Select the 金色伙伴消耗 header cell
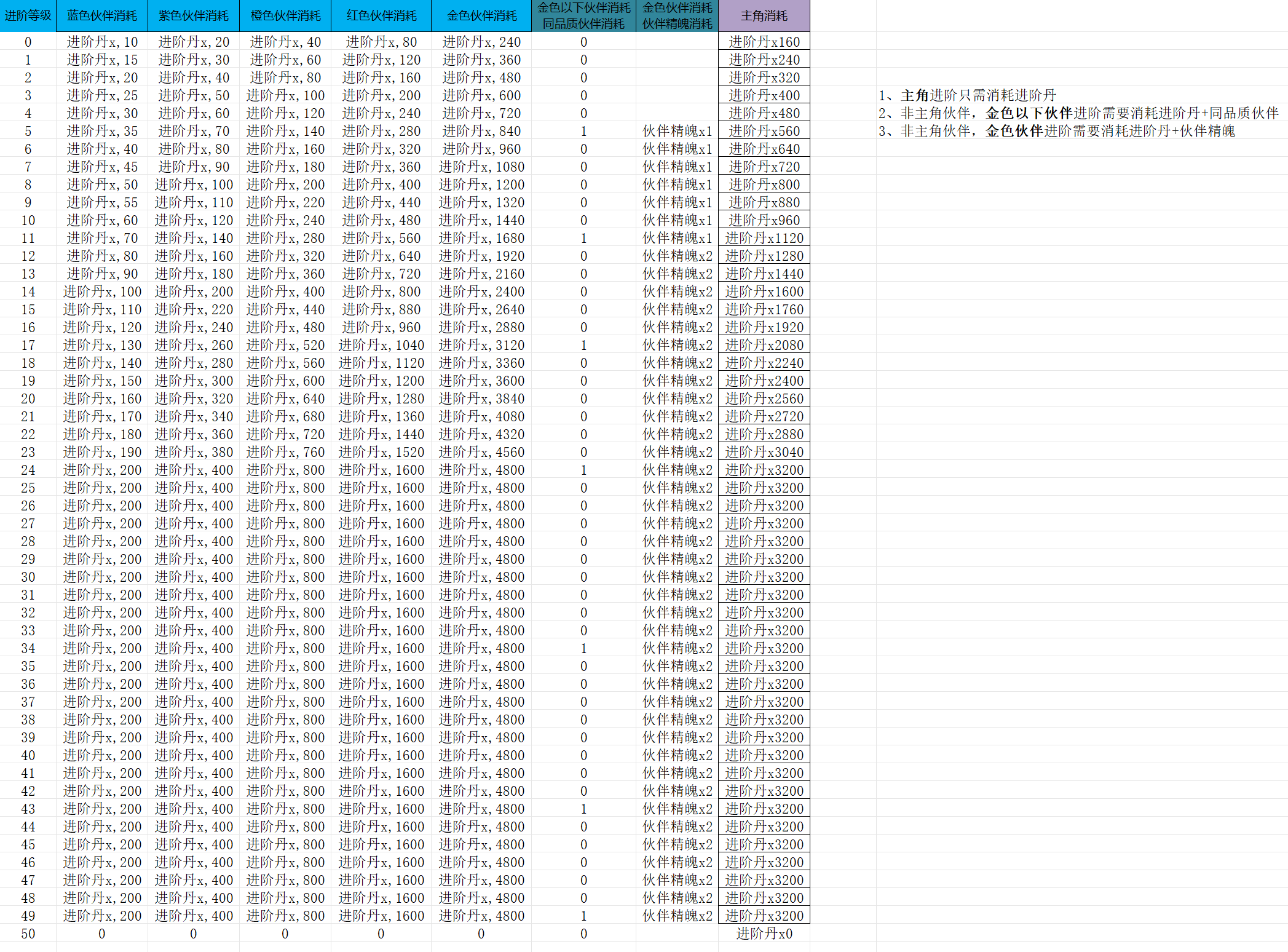Image resolution: width=1288 pixels, height=952 pixels. (x=481, y=15)
